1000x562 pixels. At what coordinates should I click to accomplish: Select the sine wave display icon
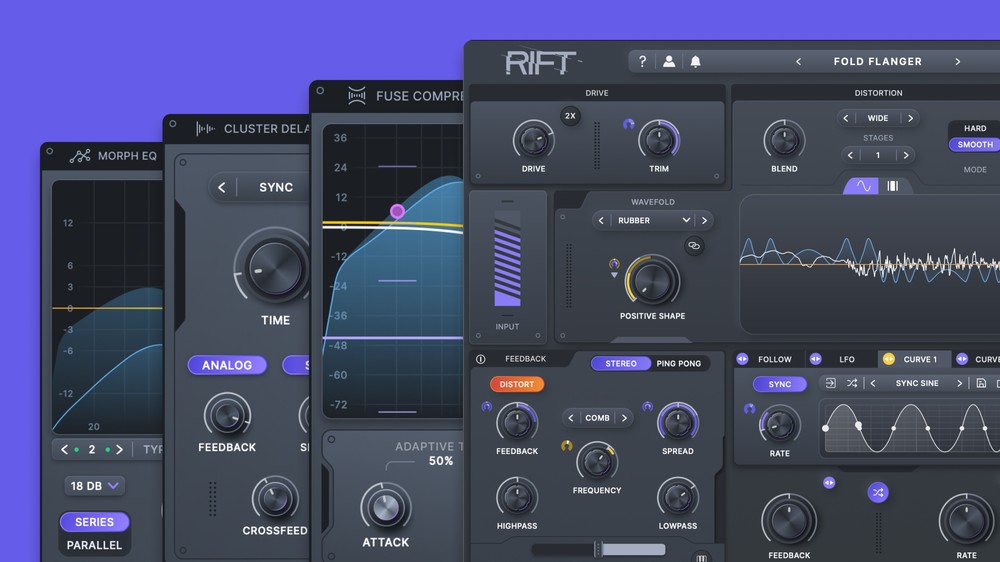862,186
